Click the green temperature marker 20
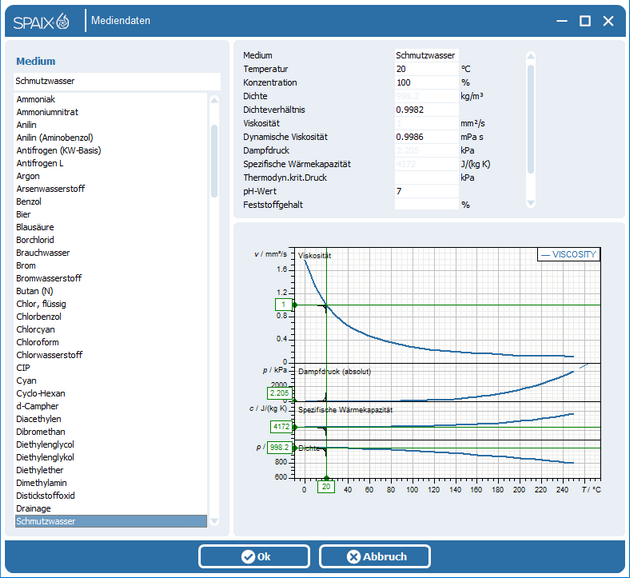Screen dimensions: 630x578 [x=326, y=487]
